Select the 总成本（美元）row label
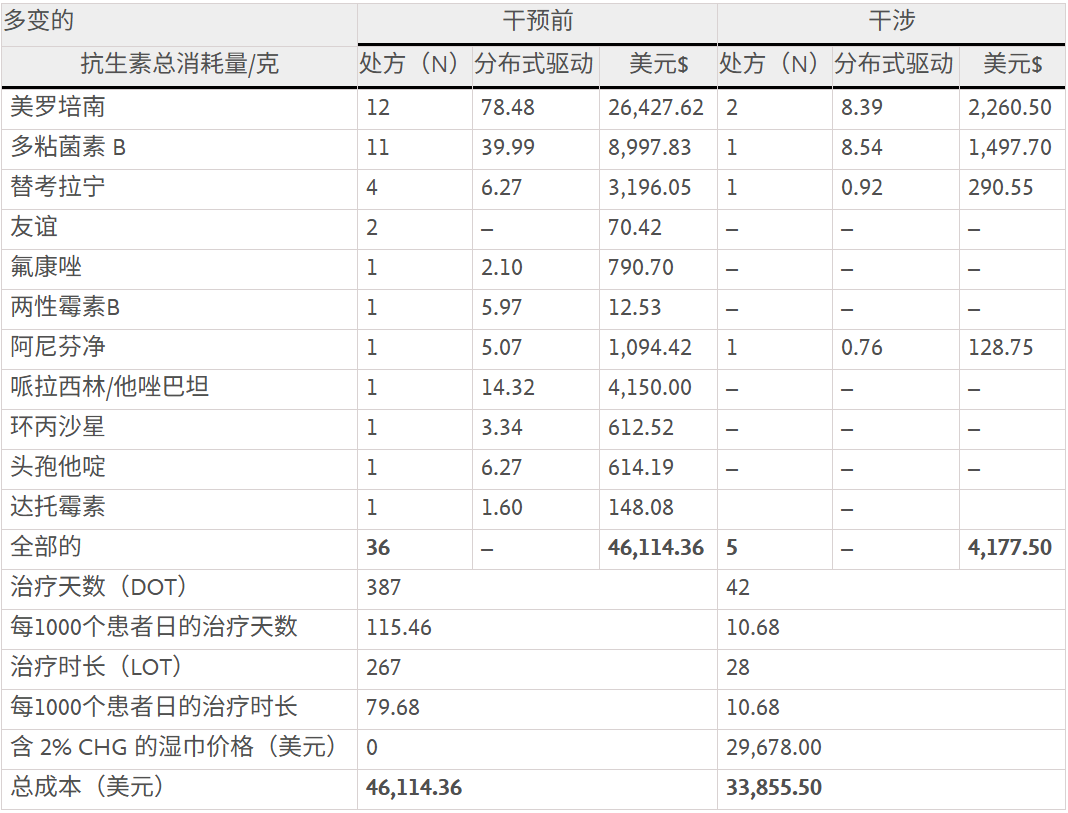 87,788
